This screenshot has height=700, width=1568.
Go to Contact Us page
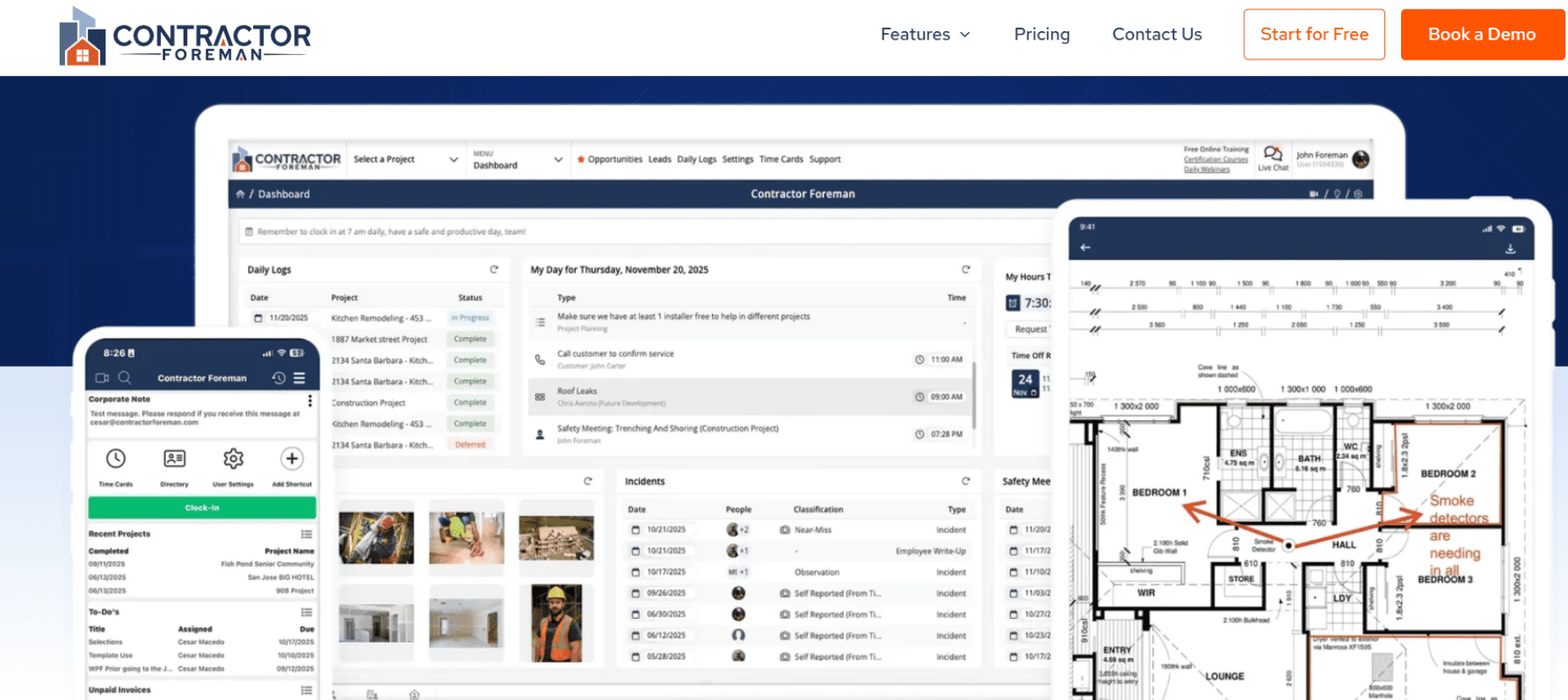point(1157,35)
